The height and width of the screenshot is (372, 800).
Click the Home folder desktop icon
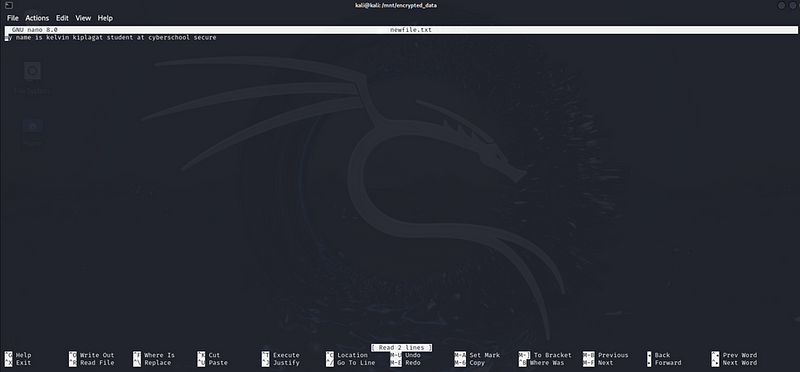click(32, 132)
